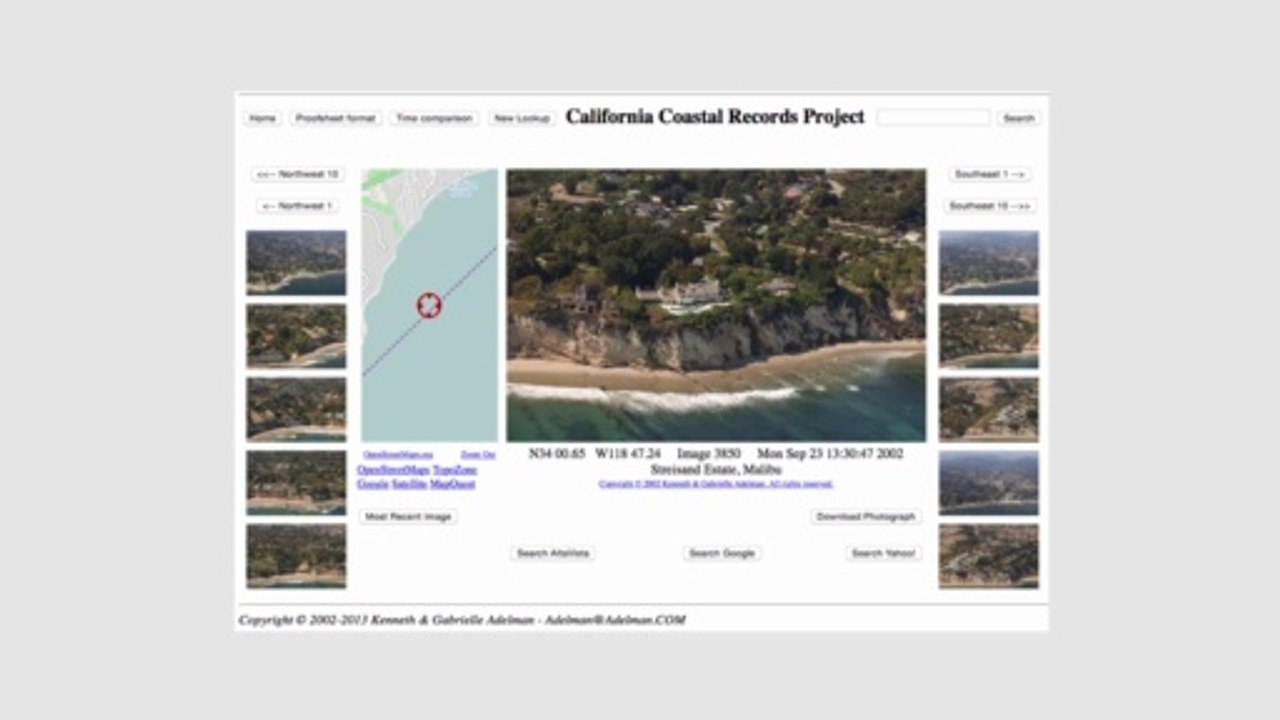Click the red map marker
Image resolution: width=1280 pixels, height=720 pixels.
[x=429, y=305]
